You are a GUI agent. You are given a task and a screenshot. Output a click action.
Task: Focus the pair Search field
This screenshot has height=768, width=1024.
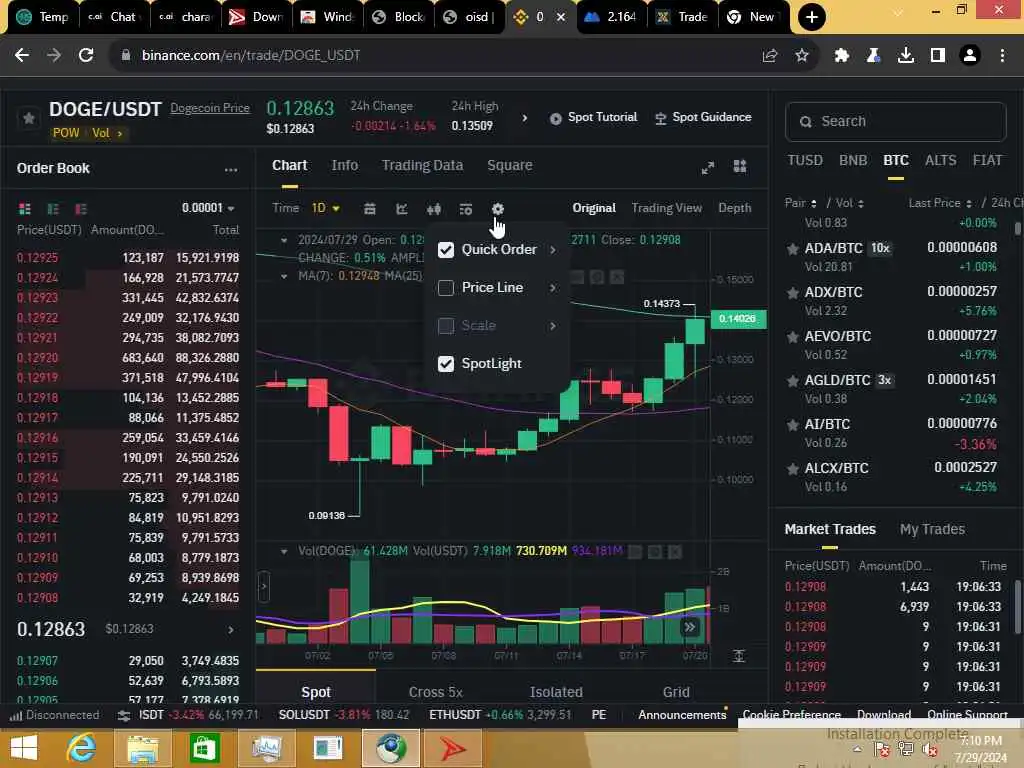(895, 122)
